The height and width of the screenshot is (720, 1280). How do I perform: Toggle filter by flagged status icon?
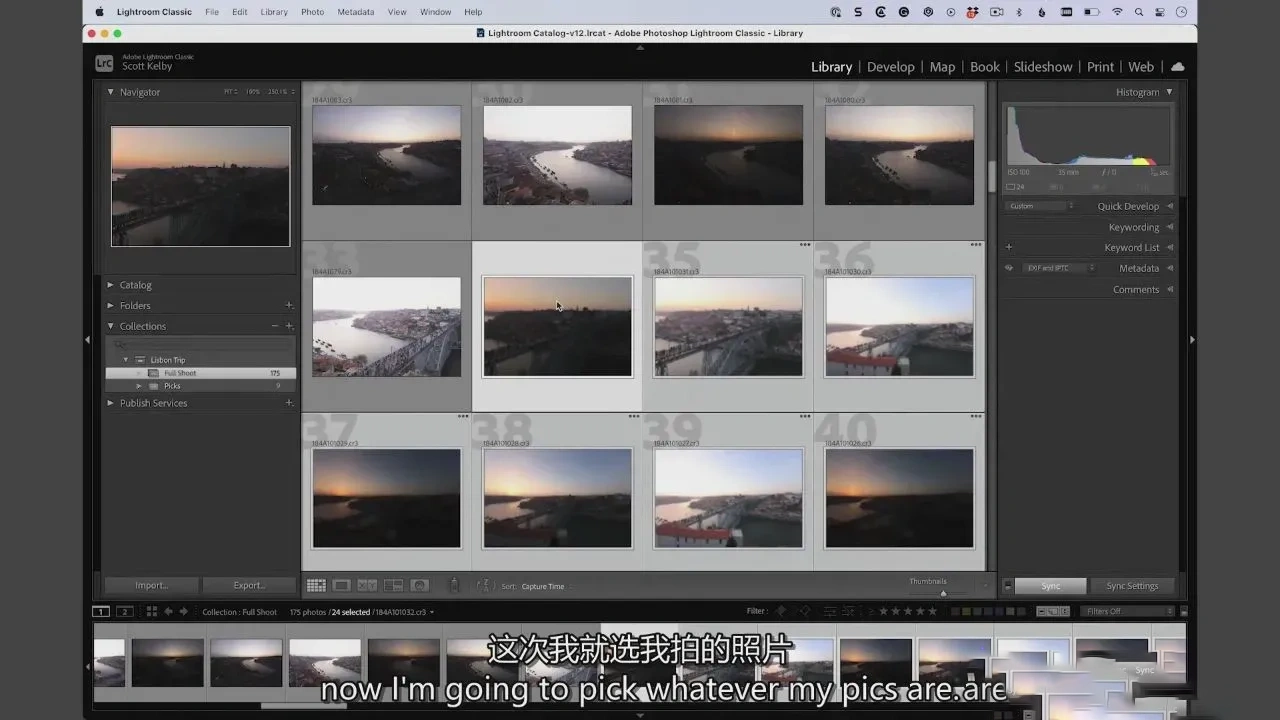pos(780,611)
